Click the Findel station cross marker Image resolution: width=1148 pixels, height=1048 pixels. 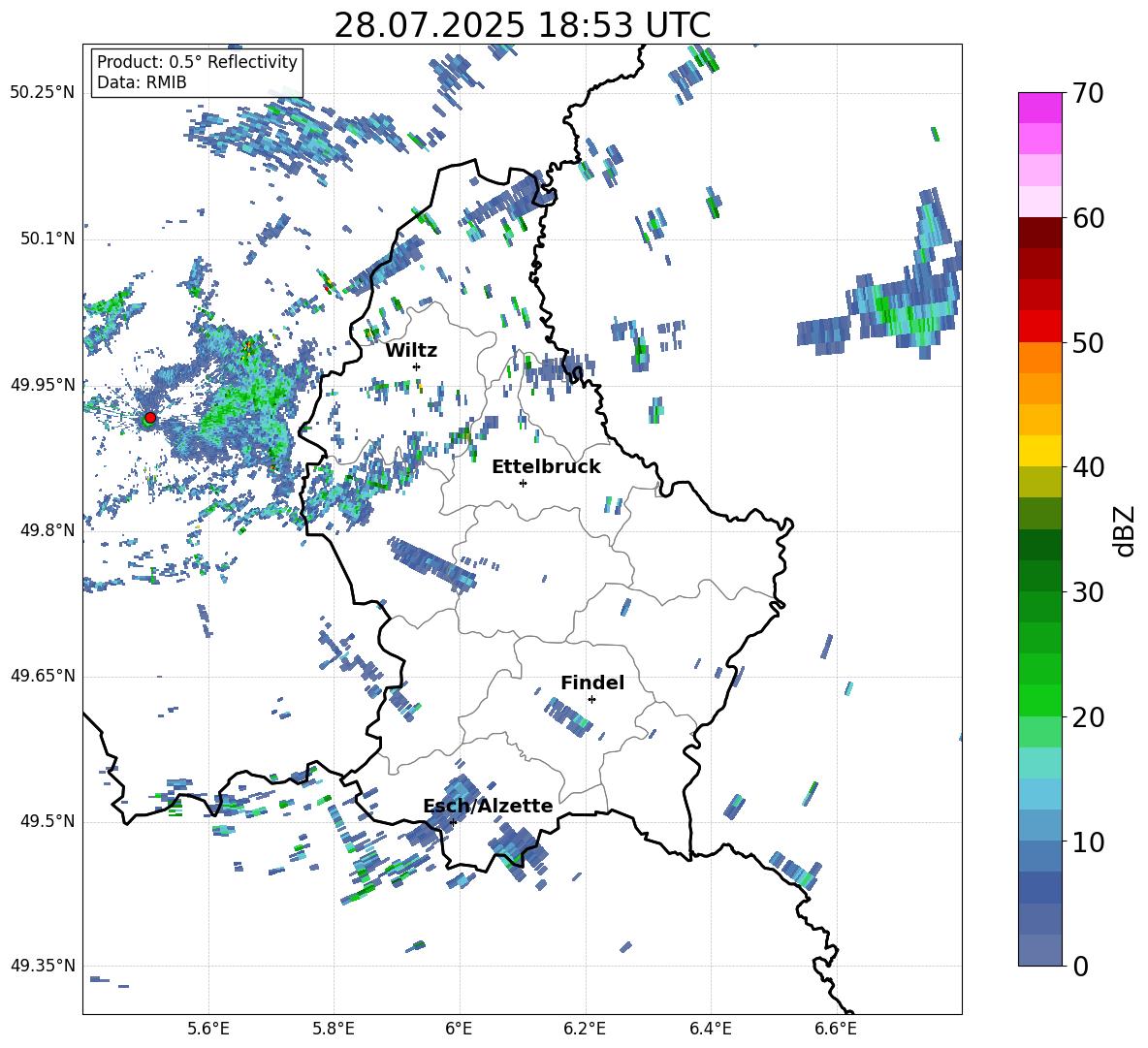(x=591, y=700)
